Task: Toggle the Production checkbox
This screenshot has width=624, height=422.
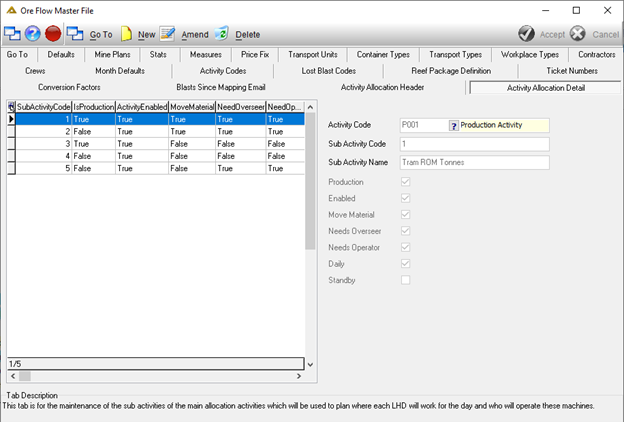Action: click(405, 182)
